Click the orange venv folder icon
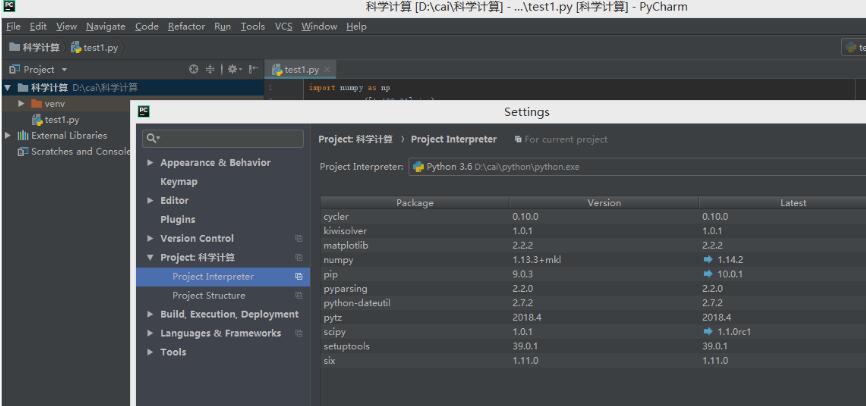866x406 pixels. [36, 104]
